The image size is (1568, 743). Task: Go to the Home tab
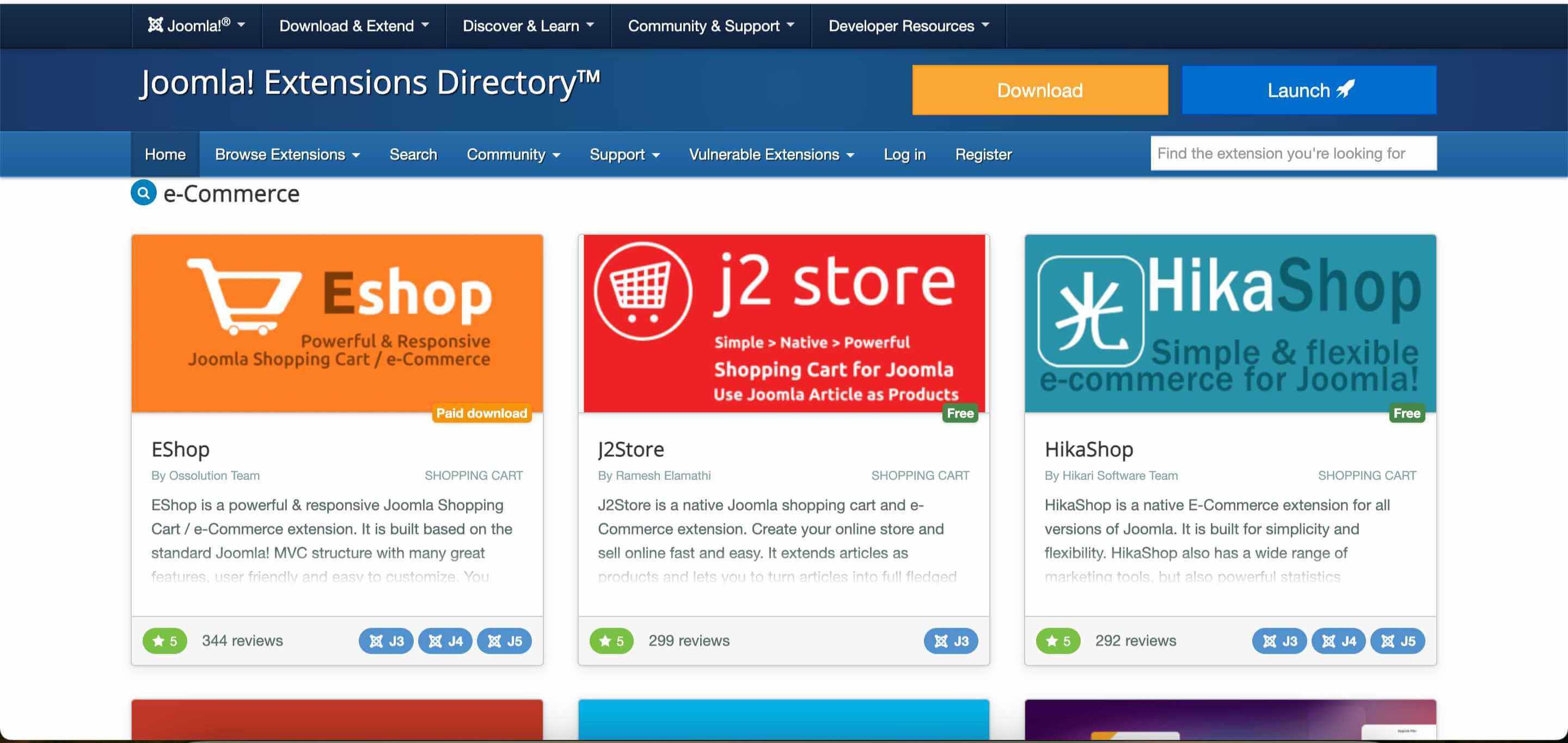tap(165, 154)
